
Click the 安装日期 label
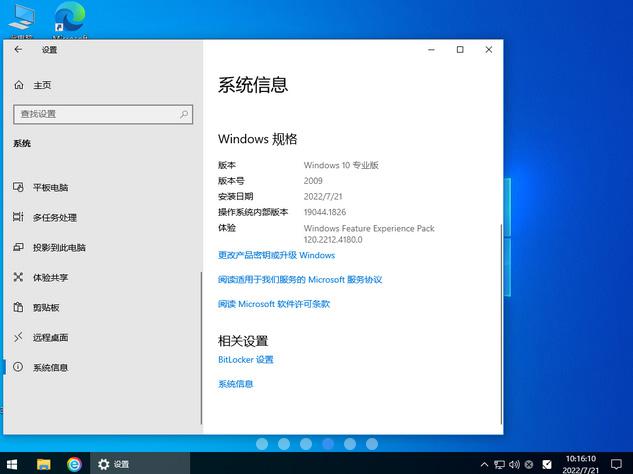coord(235,196)
